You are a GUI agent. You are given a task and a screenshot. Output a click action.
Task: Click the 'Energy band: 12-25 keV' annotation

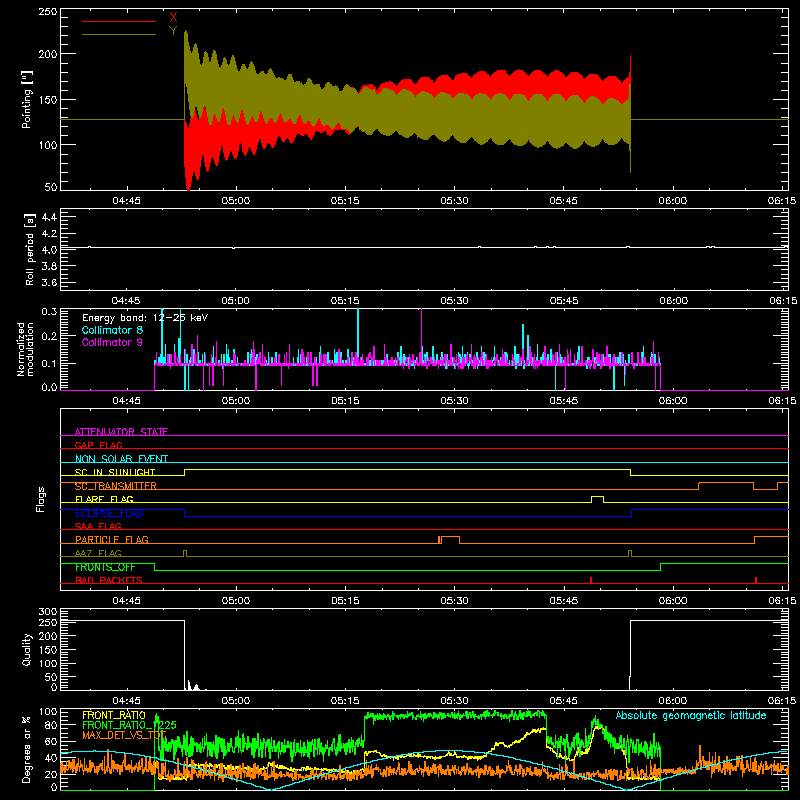(145, 318)
